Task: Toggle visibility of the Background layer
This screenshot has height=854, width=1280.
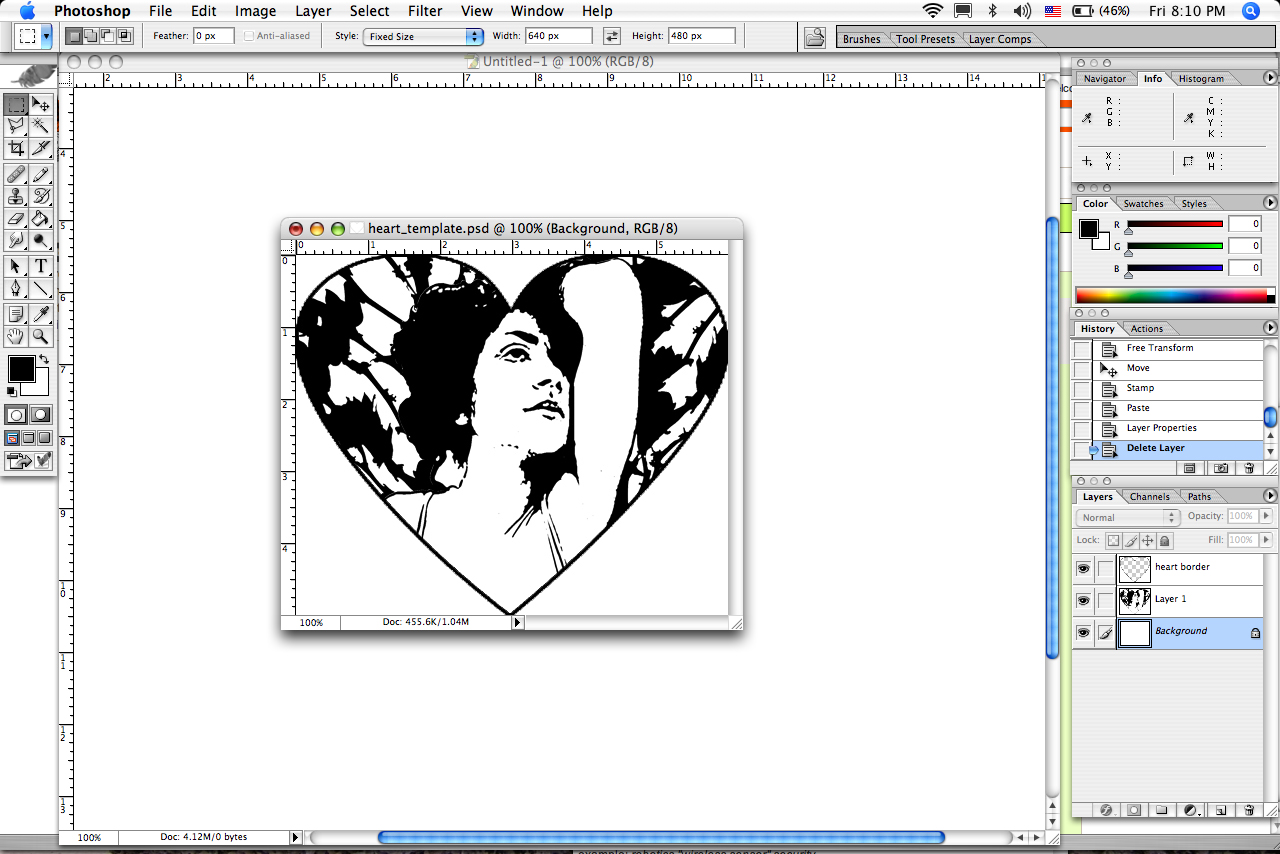Action: (x=1083, y=632)
